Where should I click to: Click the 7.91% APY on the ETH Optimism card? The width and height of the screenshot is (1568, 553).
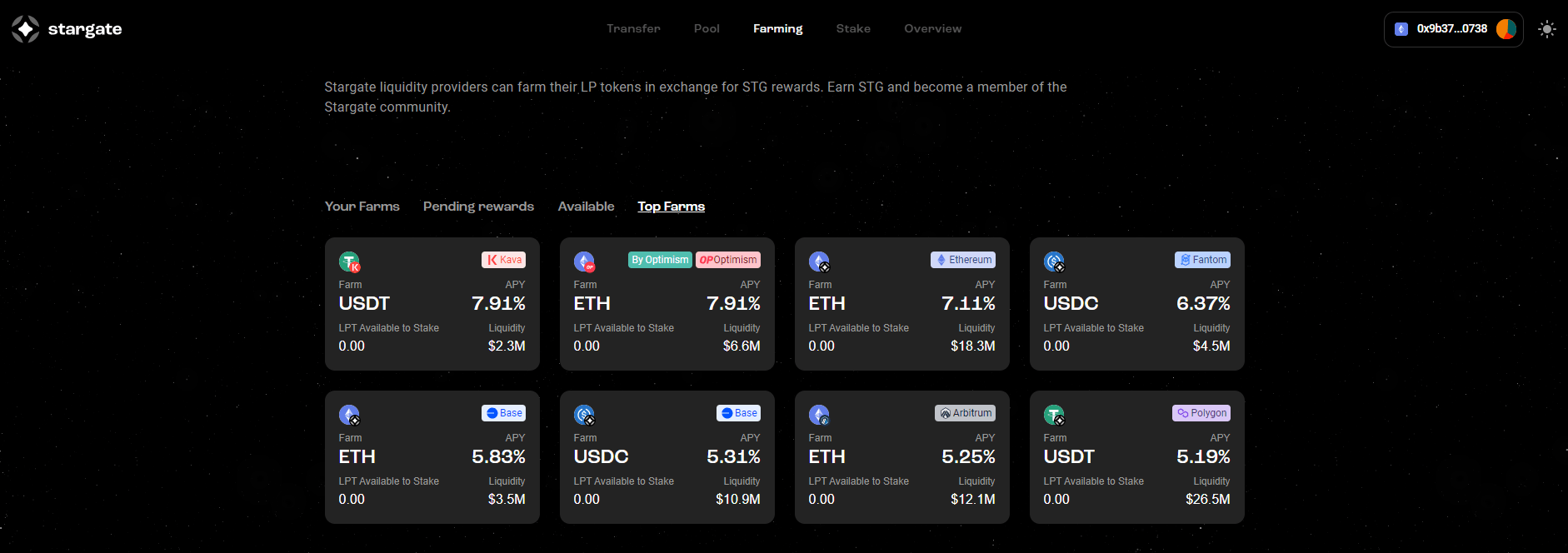click(x=733, y=303)
